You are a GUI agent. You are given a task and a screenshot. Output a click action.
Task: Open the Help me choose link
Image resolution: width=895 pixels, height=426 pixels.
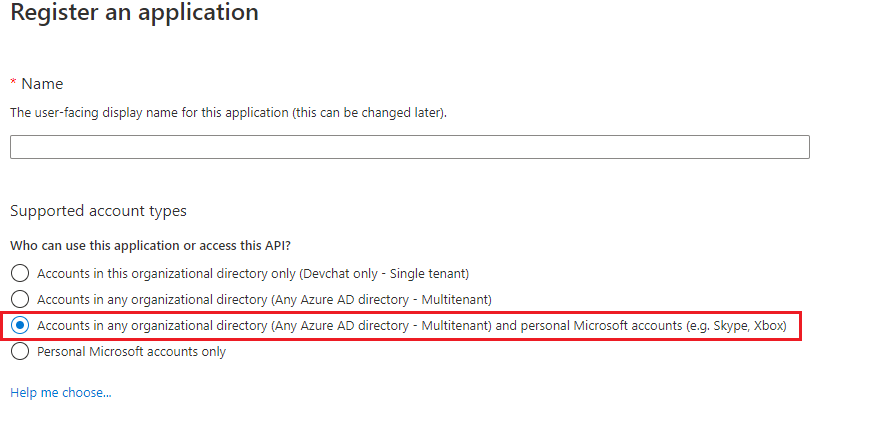pyautogui.click(x=61, y=393)
